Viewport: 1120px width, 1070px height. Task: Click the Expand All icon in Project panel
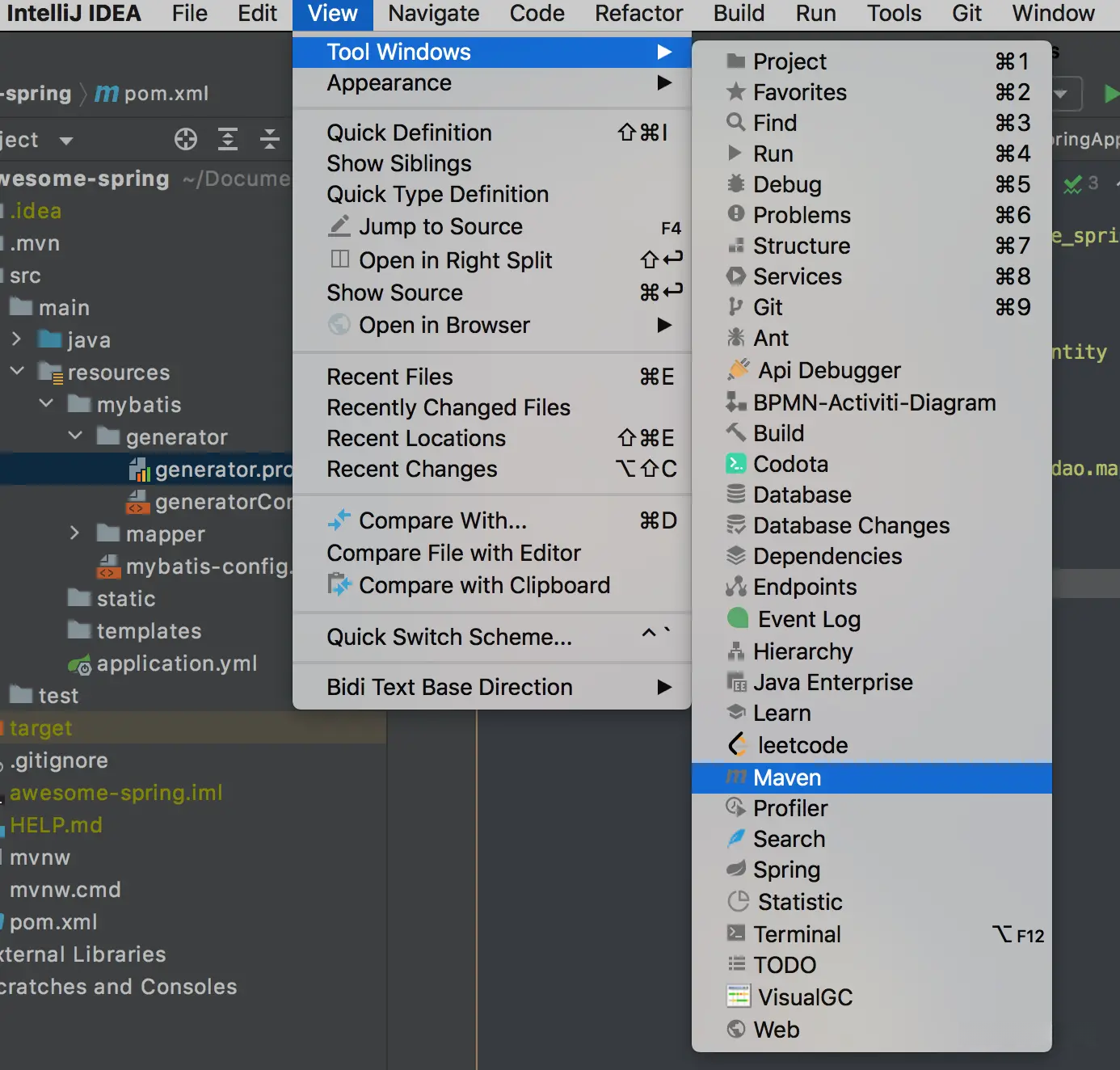pyautogui.click(x=228, y=140)
